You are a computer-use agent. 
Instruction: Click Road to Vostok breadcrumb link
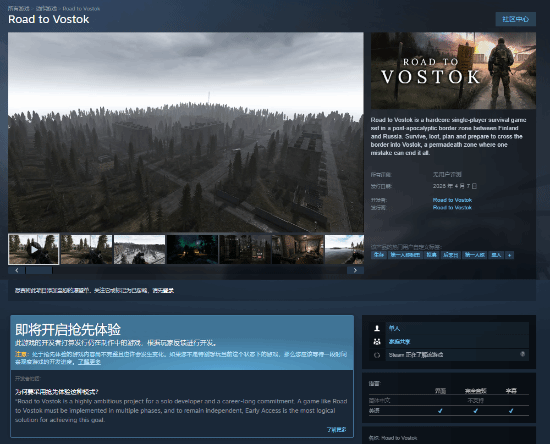tap(81, 8)
